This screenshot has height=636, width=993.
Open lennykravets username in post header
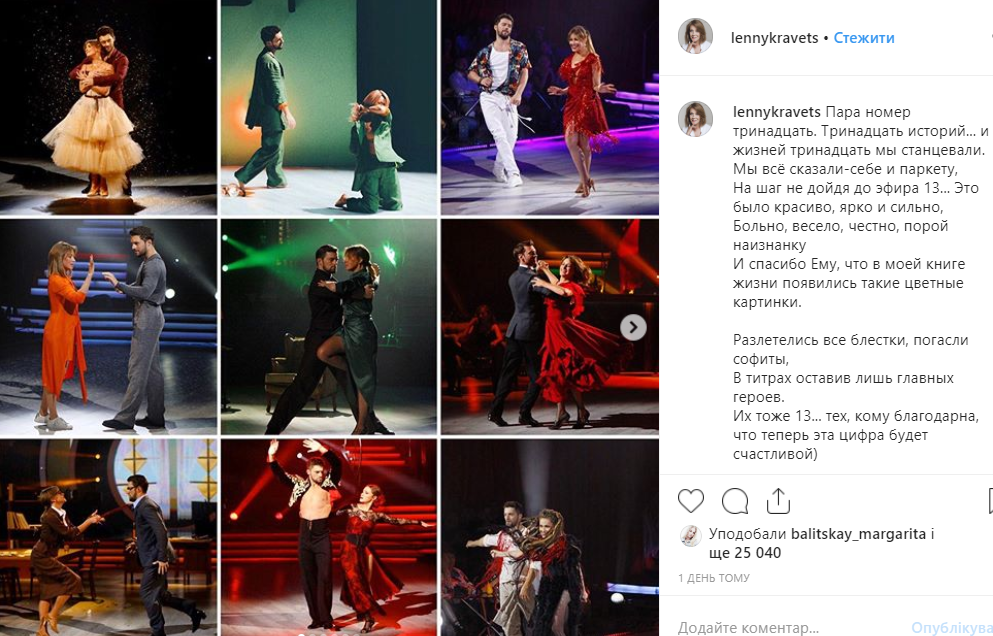(x=775, y=38)
